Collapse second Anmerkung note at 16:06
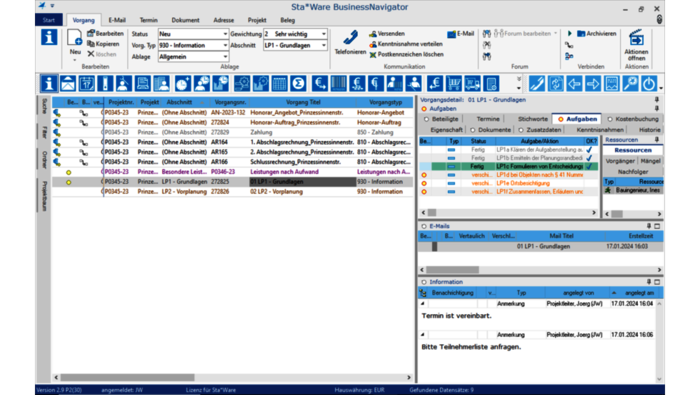This screenshot has width=700, height=395. click(x=423, y=334)
